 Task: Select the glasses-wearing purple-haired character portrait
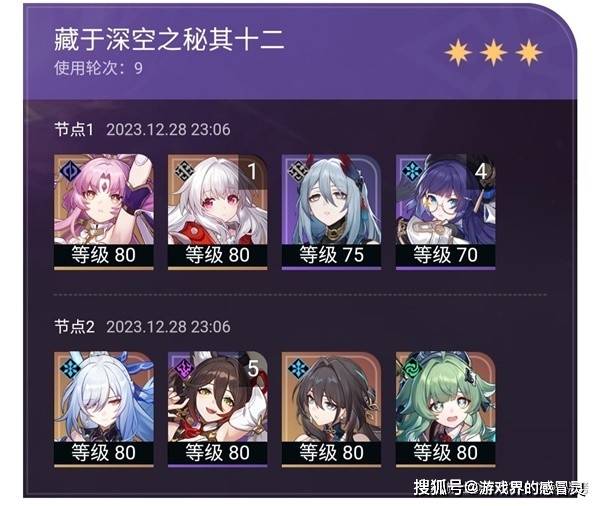[x=445, y=199]
